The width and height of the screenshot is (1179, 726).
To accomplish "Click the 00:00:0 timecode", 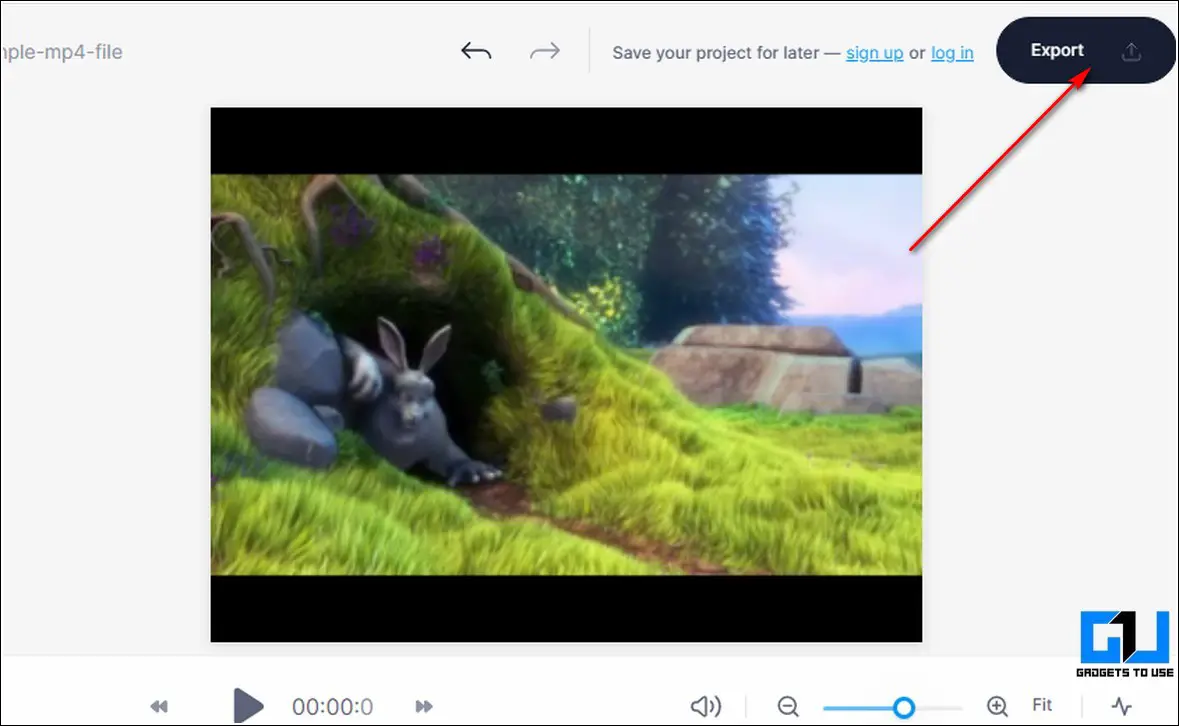I will tap(332, 706).
